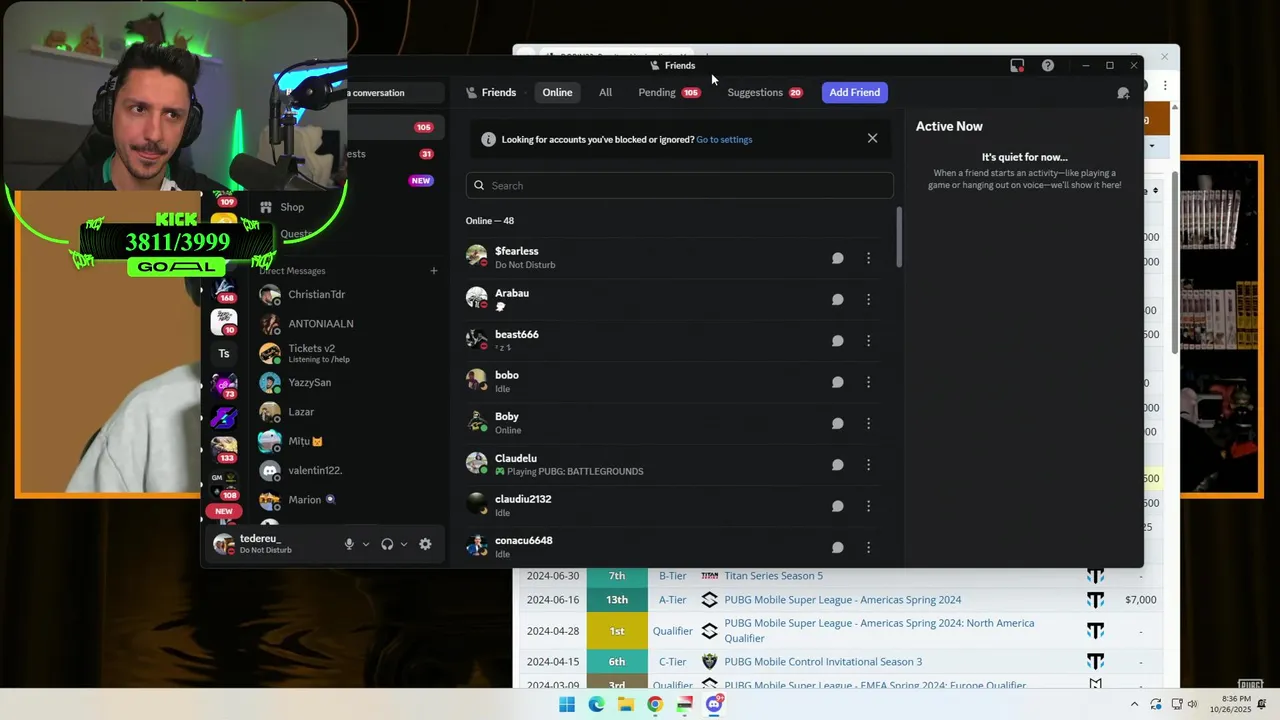Image resolution: width=1280 pixels, height=720 pixels.
Task: Open volume control in system tray
Action: tap(1192, 704)
